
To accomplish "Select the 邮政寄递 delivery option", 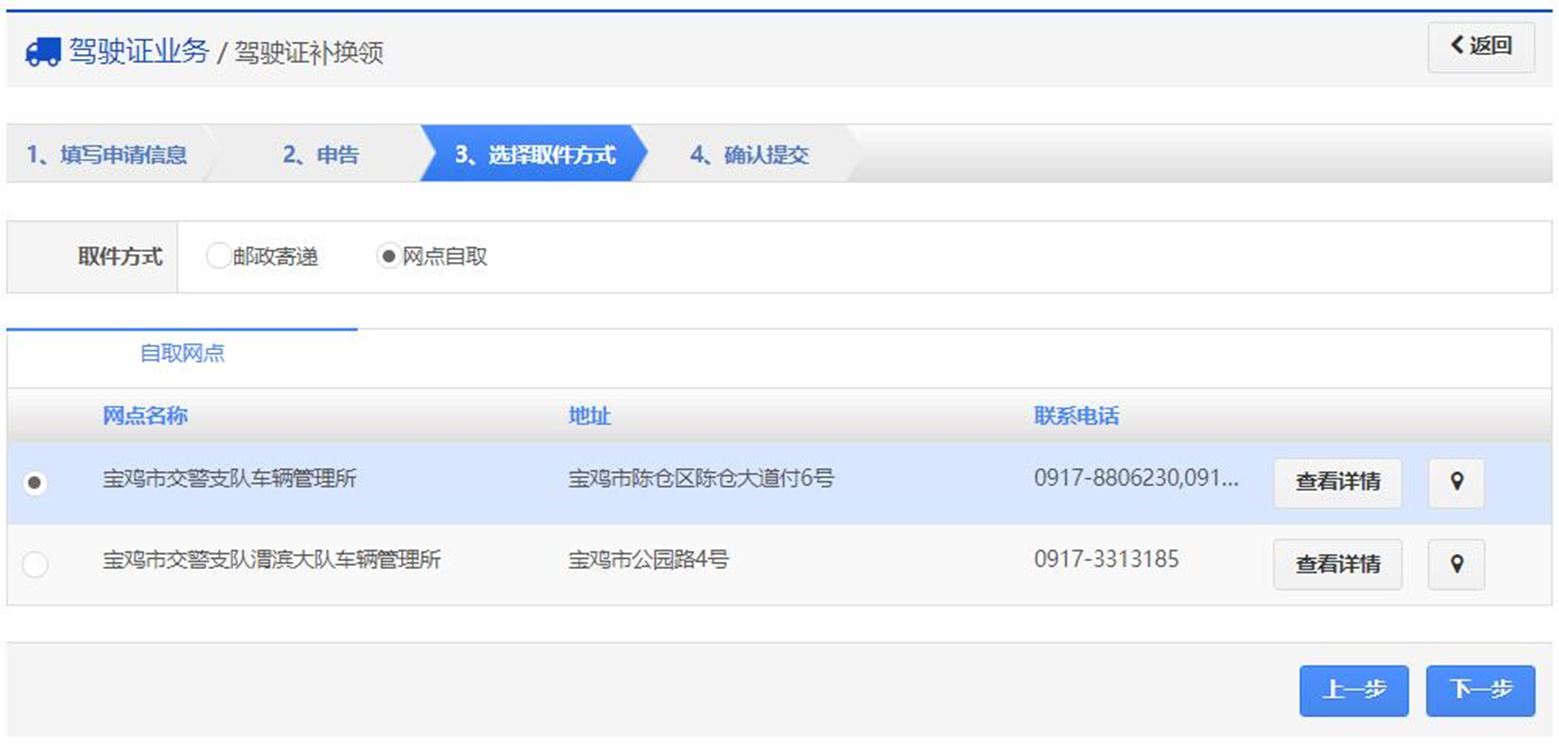I will [x=218, y=257].
